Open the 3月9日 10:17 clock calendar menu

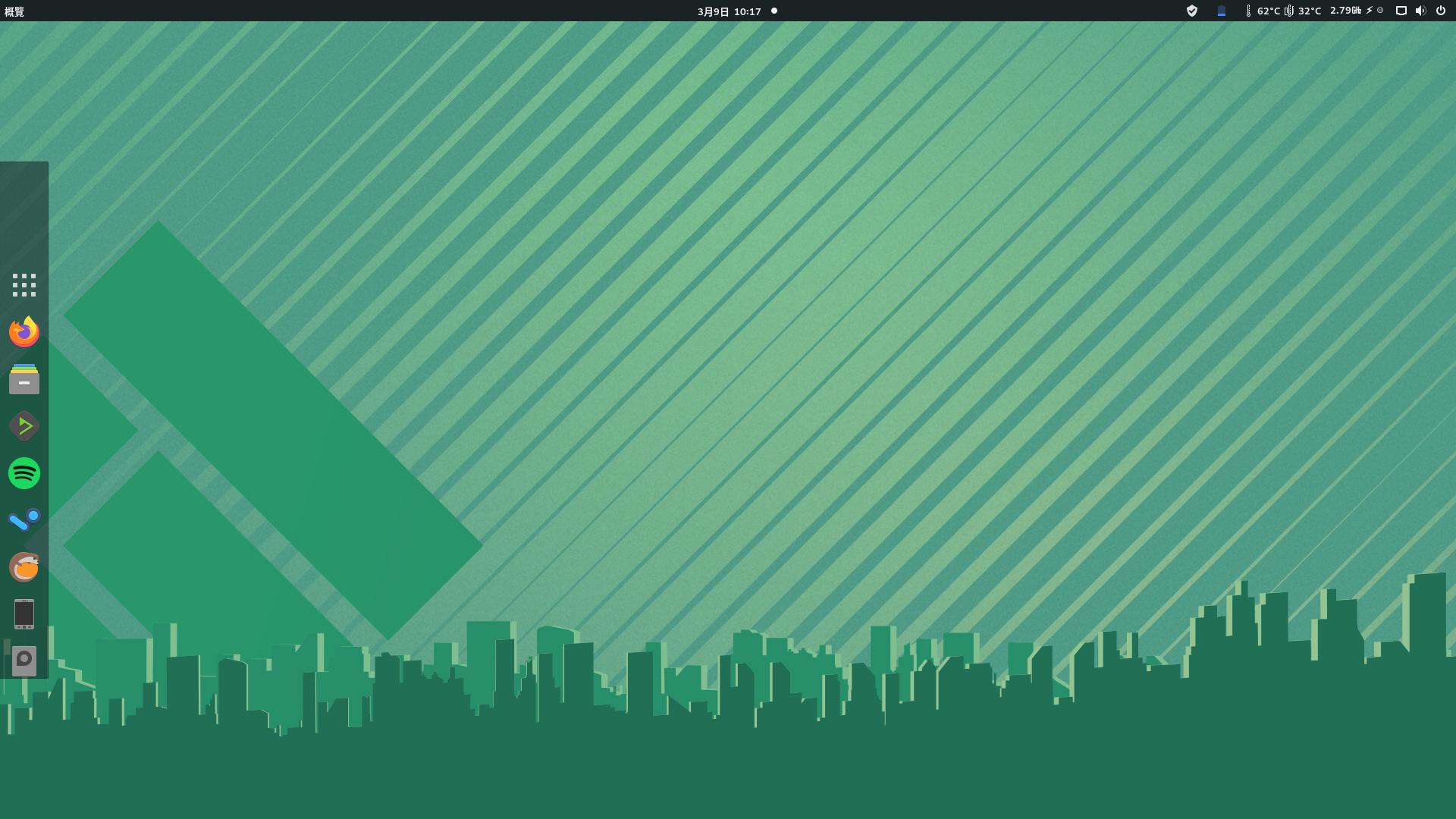click(x=729, y=11)
